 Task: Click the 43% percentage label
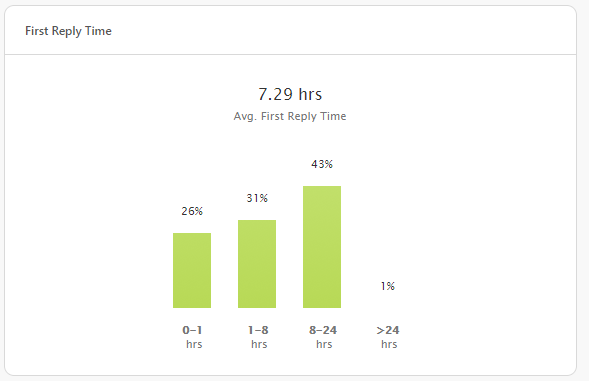(322, 164)
